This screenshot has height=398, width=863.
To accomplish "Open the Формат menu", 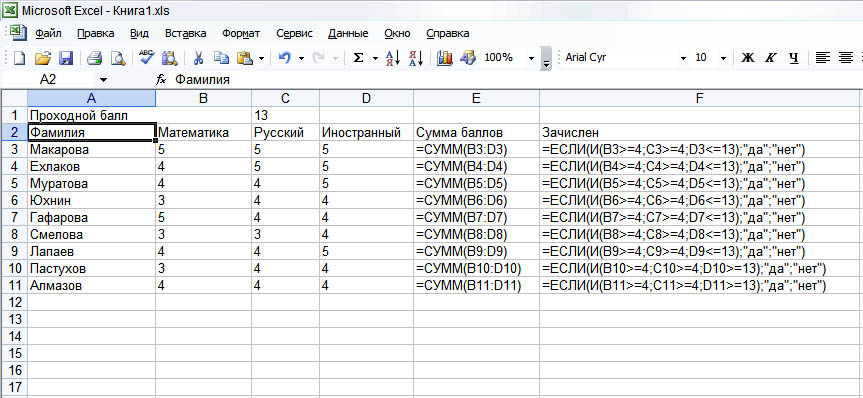I will [241, 33].
